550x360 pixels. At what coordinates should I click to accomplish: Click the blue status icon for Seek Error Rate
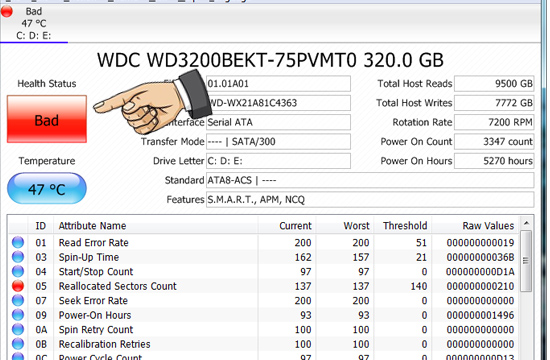click(18, 300)
